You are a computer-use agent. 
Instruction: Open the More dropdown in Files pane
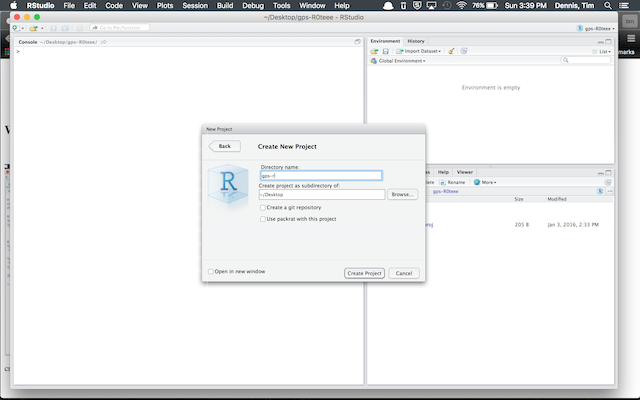click(x=485, y=182)
